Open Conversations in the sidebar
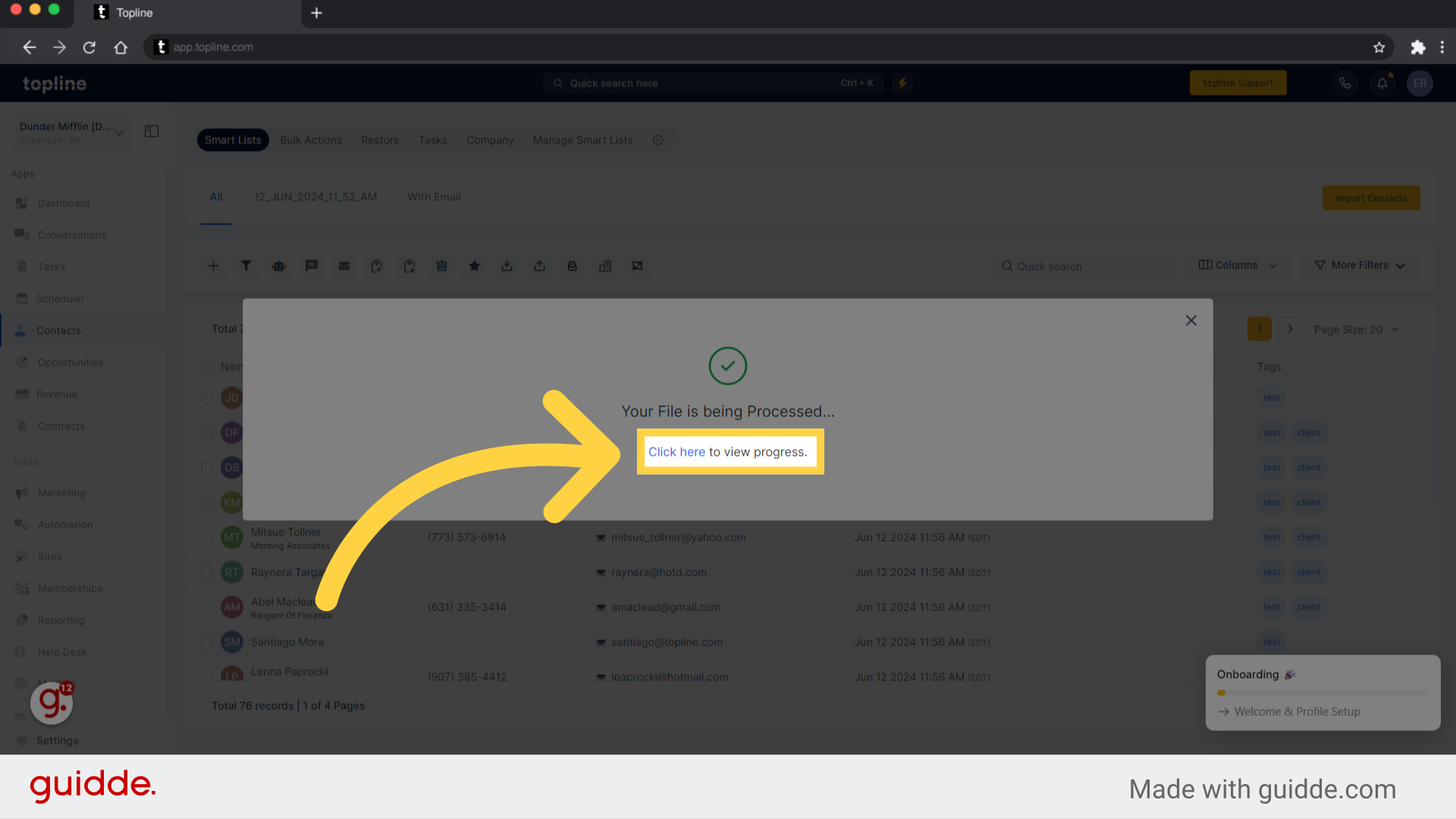The image size is (1456, 819). pos(72,235)
